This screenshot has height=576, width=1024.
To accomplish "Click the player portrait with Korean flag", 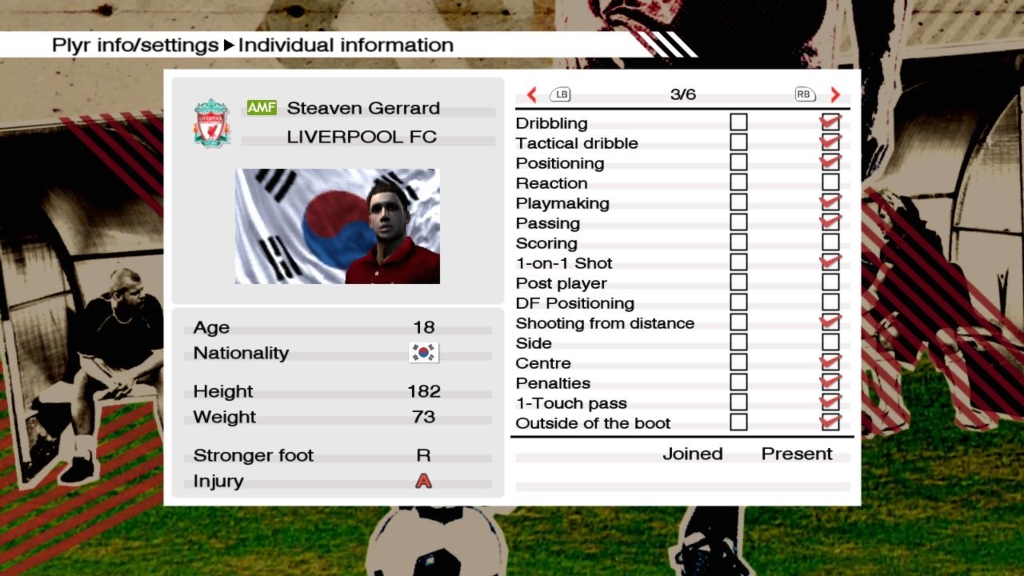I will click(x=338, y=226).
